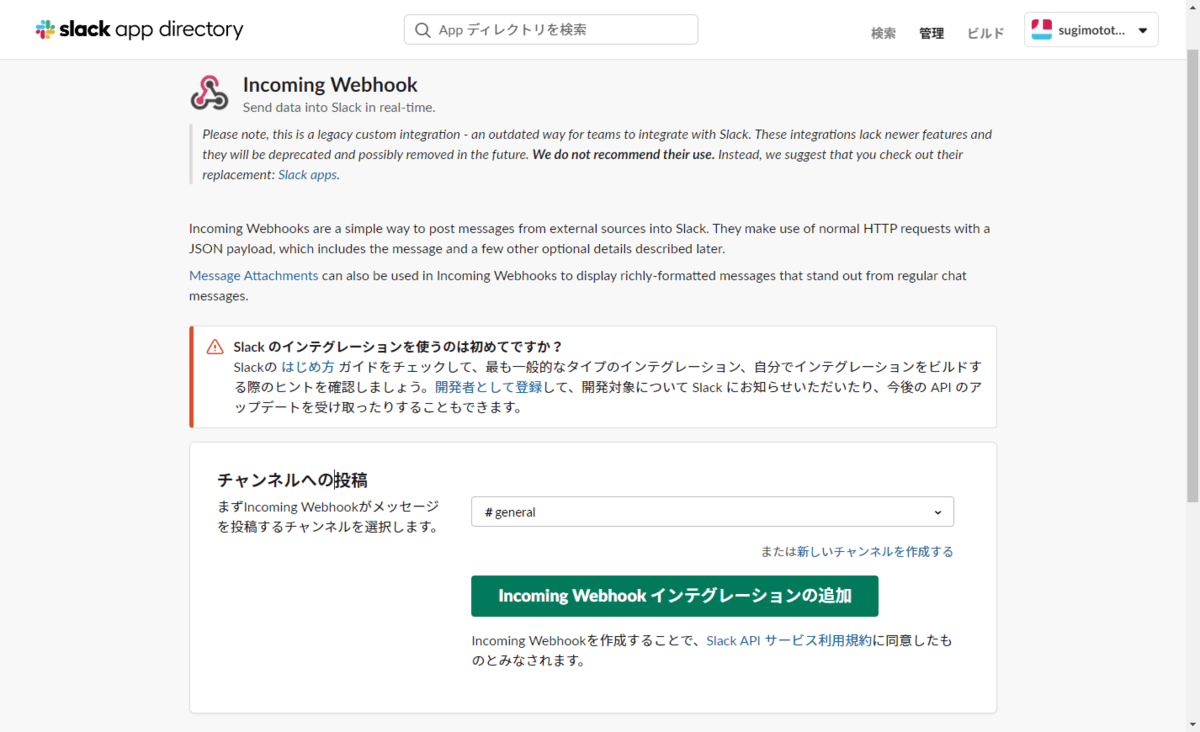The width and height of the screenshot is (1200, 732).
Task: Click 'Send data into Slack in real-time.' text
Action: (x=339, y=107)
